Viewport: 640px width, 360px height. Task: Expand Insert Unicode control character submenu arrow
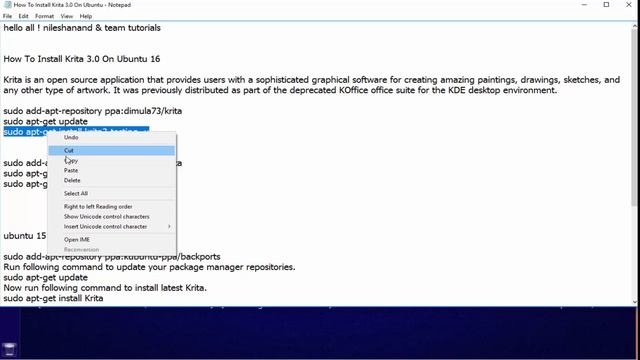pos(169,227)
